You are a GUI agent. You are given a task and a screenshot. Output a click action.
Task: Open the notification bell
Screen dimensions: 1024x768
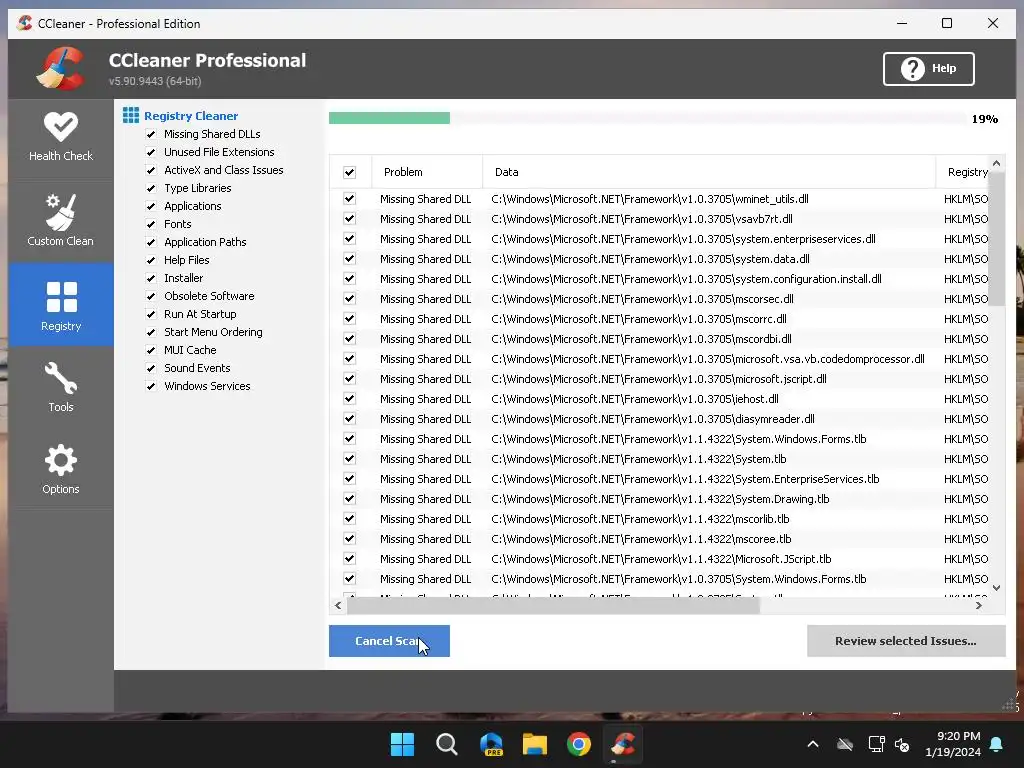point(997,744)
